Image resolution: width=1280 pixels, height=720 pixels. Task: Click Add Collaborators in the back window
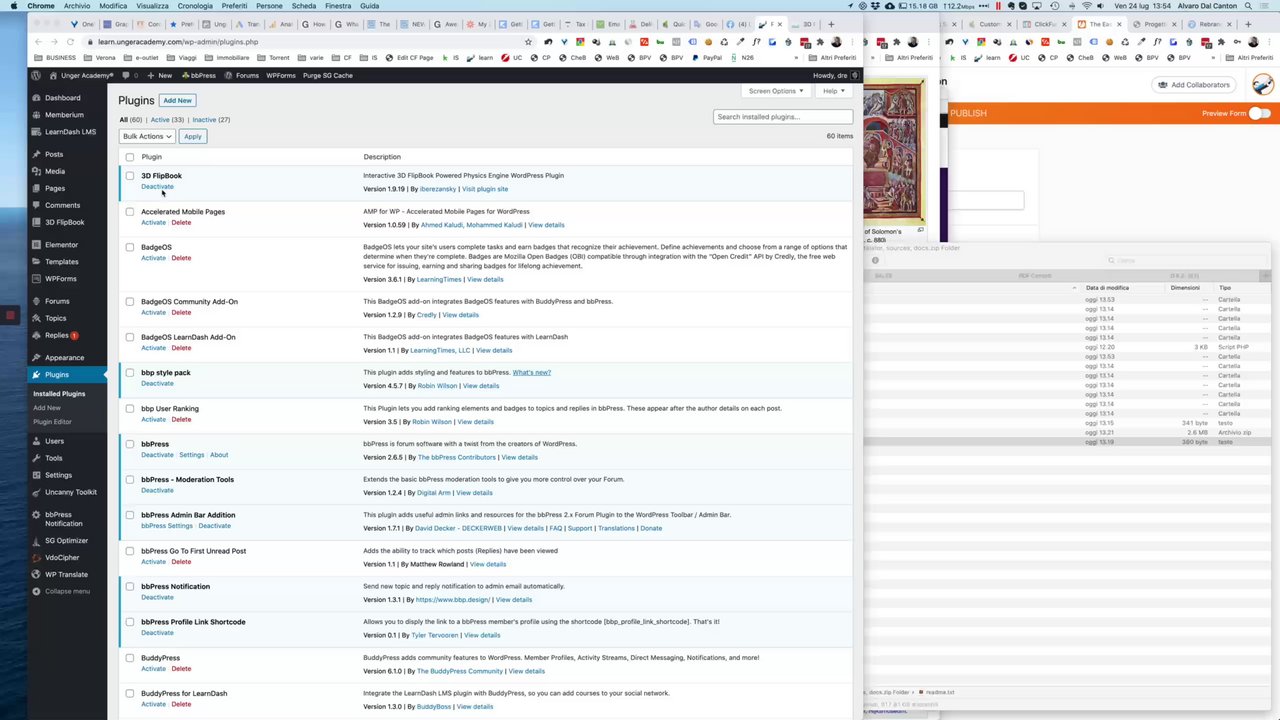click(x=1193, y=85)
